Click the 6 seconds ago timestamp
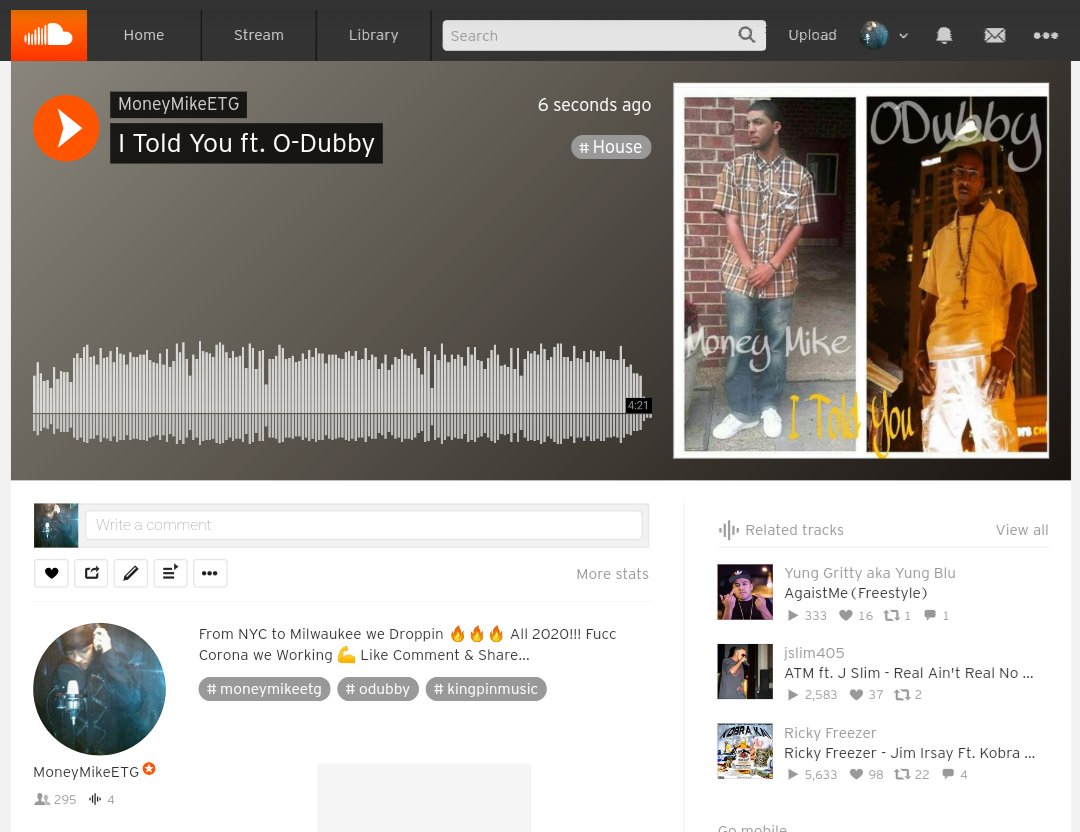 click(594, 105)
